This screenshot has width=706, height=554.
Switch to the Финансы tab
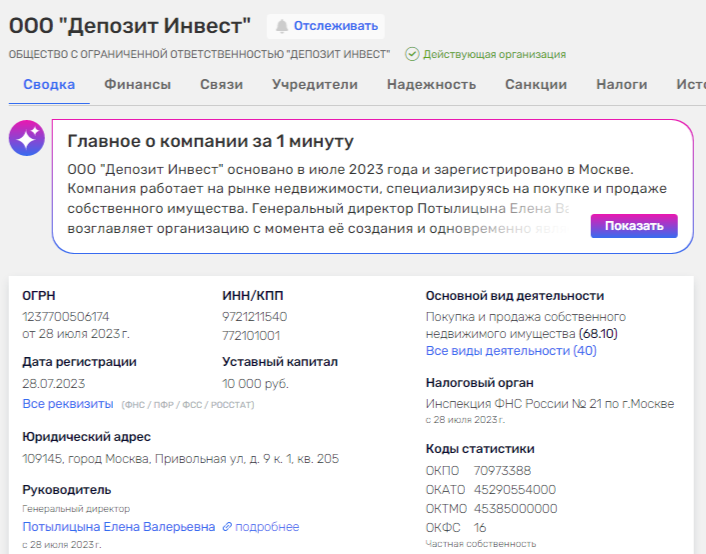tap(137, 85)
